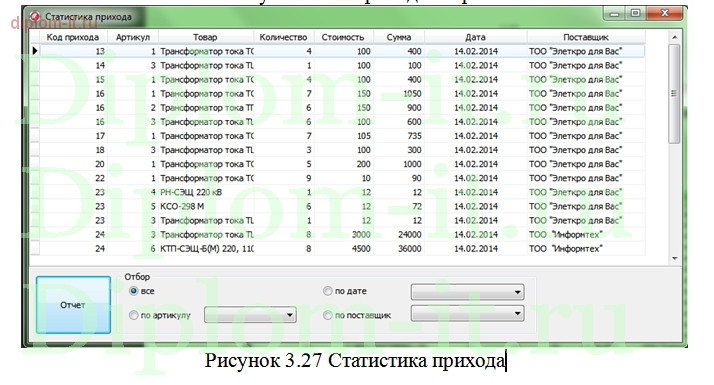
Task: Click the 'Дата' column header
Action: (x=475, y=37)
